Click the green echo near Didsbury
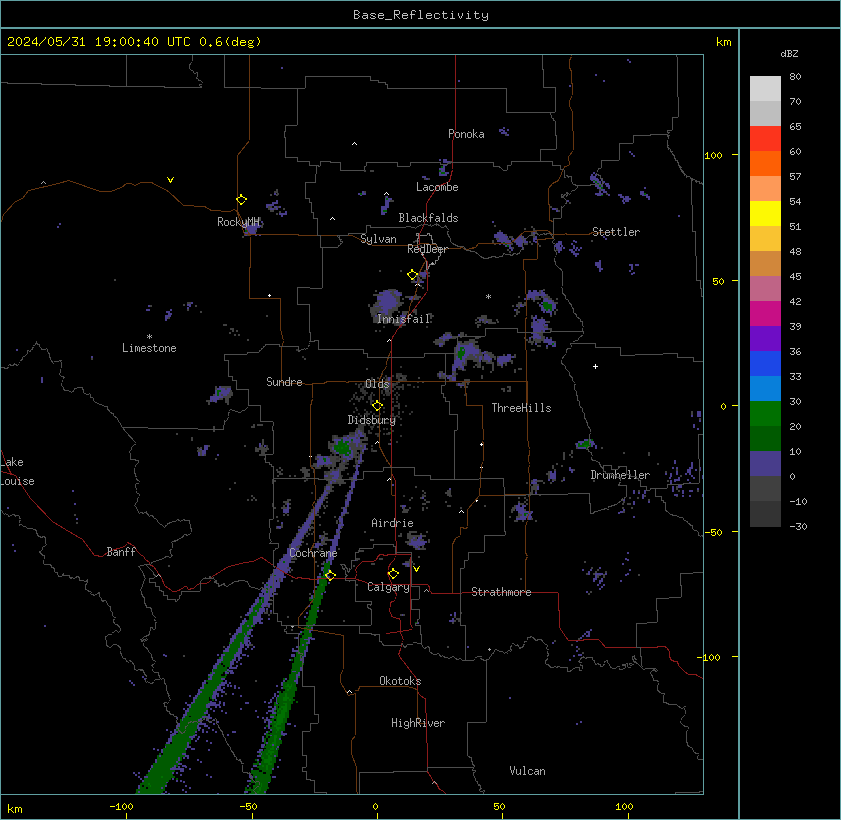The image size is (841, 820). point(342,446)
